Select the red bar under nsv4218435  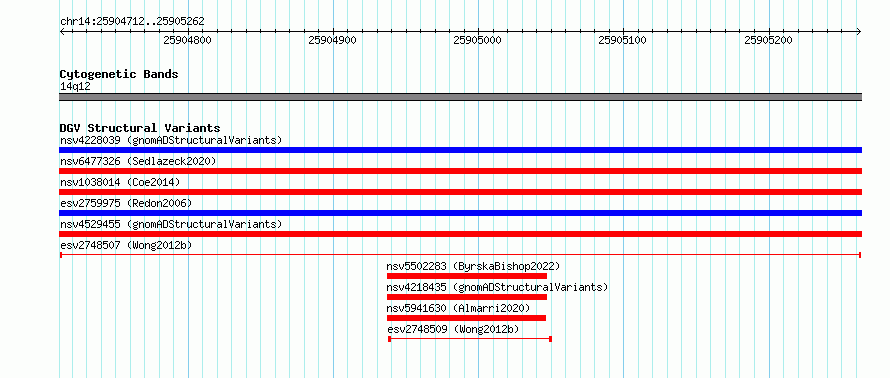[x=467, y=297]
